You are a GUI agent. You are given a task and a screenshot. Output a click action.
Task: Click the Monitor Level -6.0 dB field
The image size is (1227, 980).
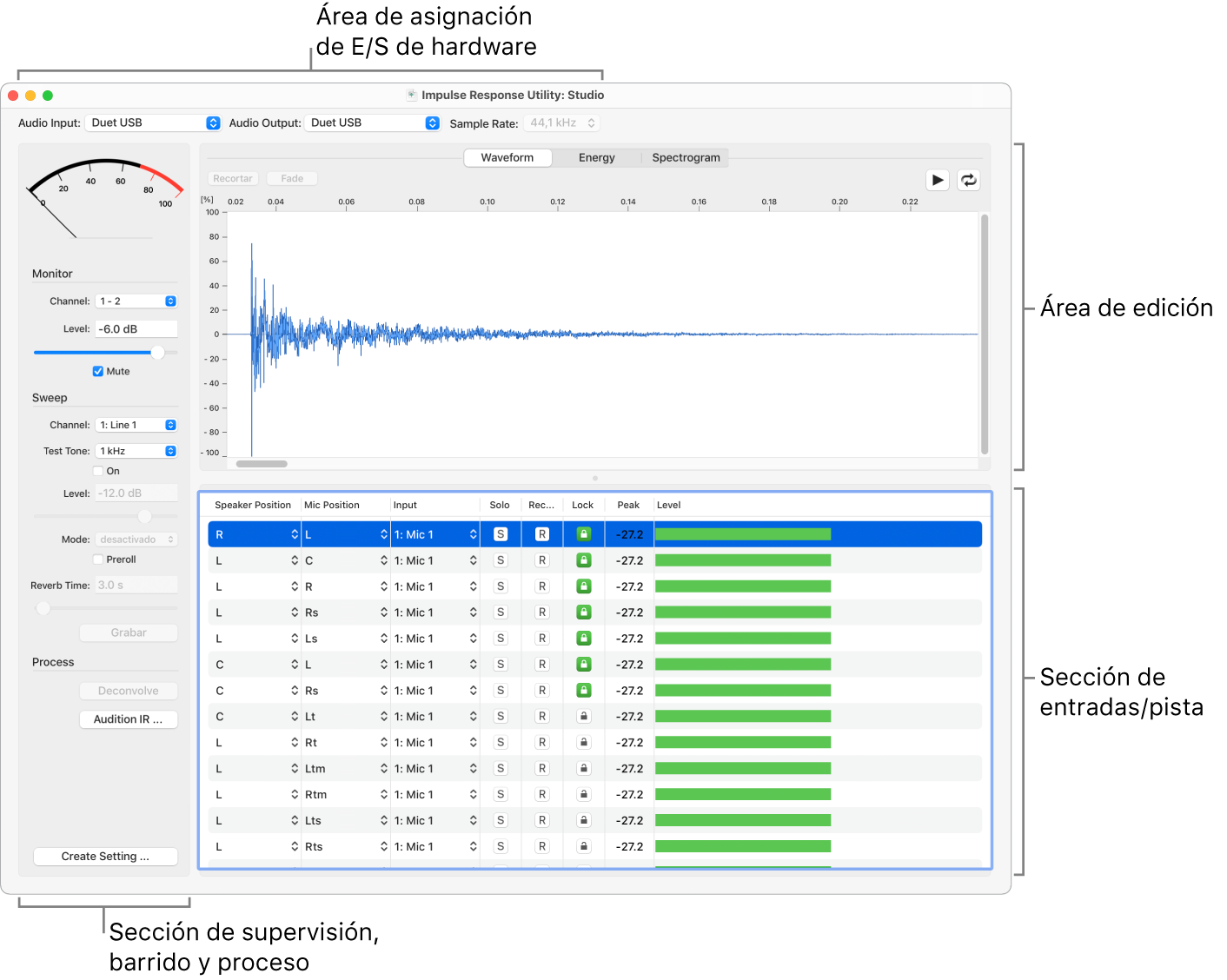click(136, 329)
